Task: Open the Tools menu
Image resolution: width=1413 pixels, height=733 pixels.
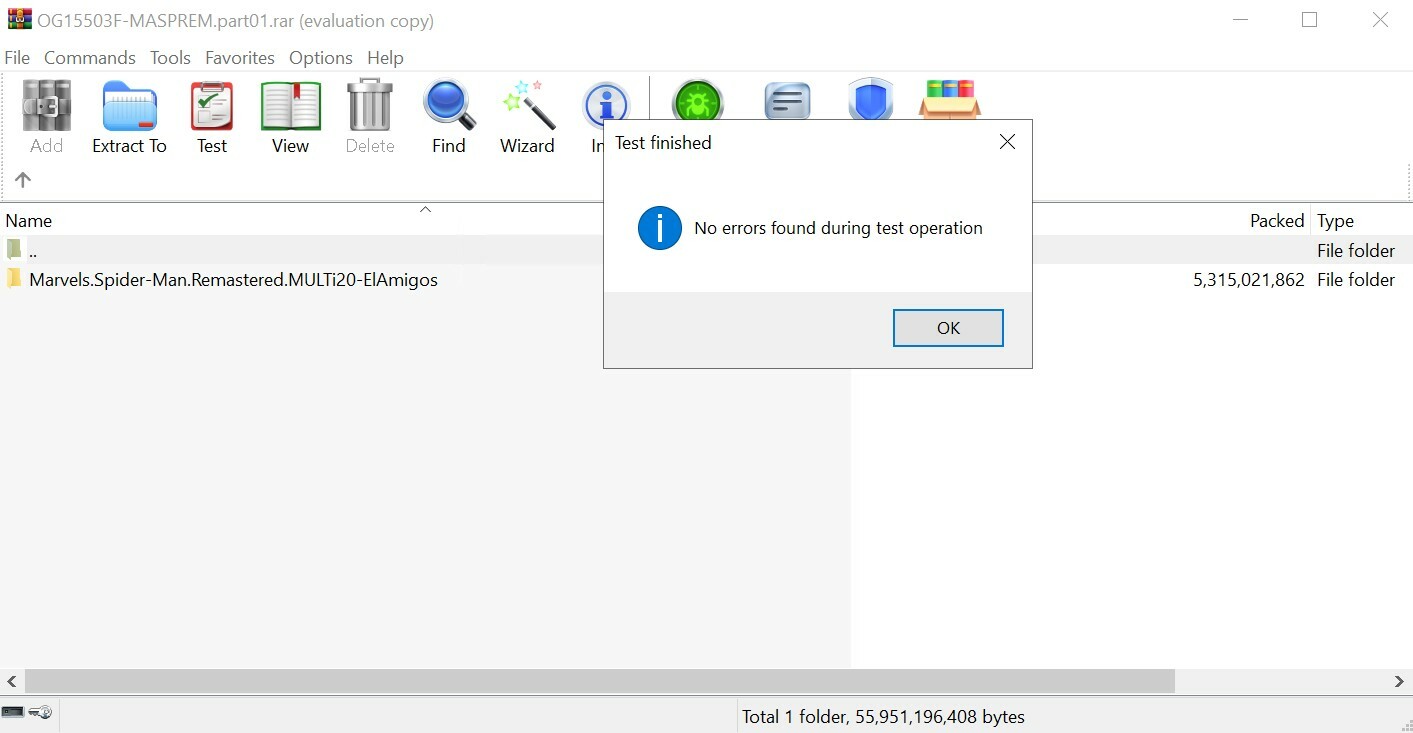Action: coord(170,58)
